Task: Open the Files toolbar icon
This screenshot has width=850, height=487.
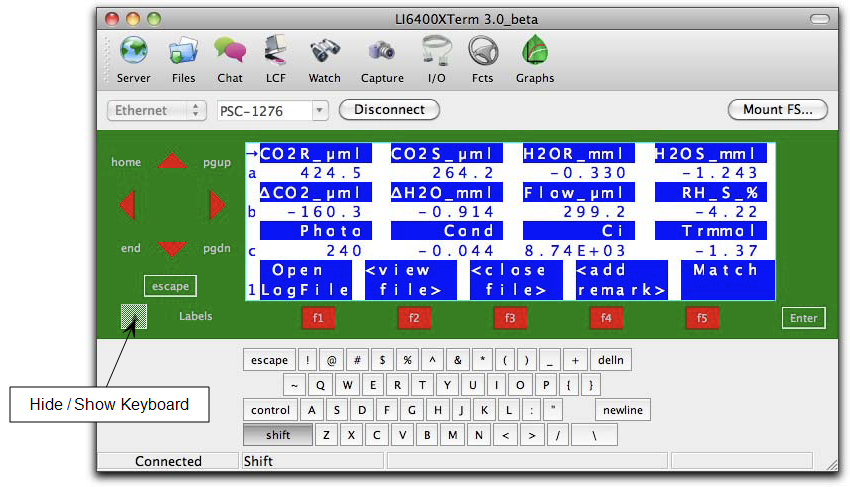Action: pyautogui.click(x=183, y=59)
